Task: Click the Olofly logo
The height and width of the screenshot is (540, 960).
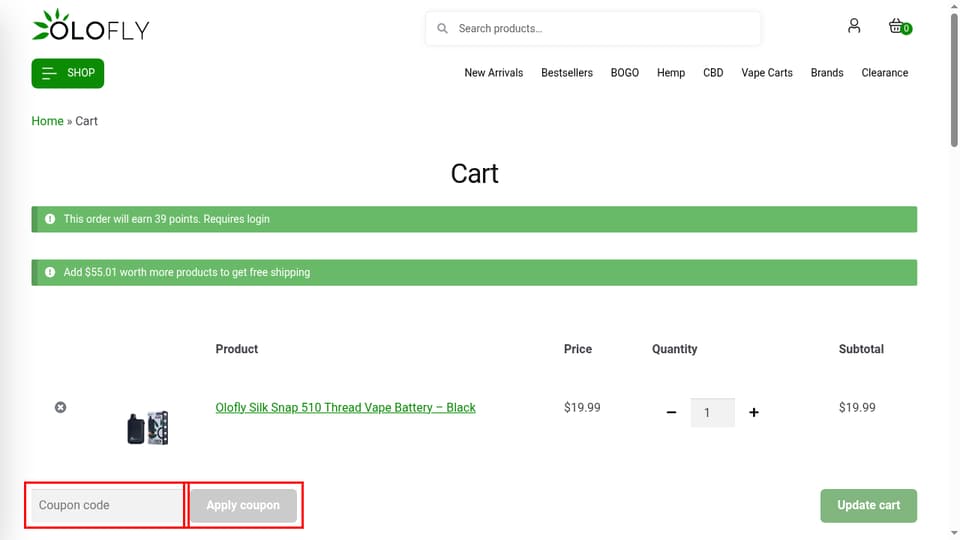Action: pyautogui.click(x=91, y=25)
